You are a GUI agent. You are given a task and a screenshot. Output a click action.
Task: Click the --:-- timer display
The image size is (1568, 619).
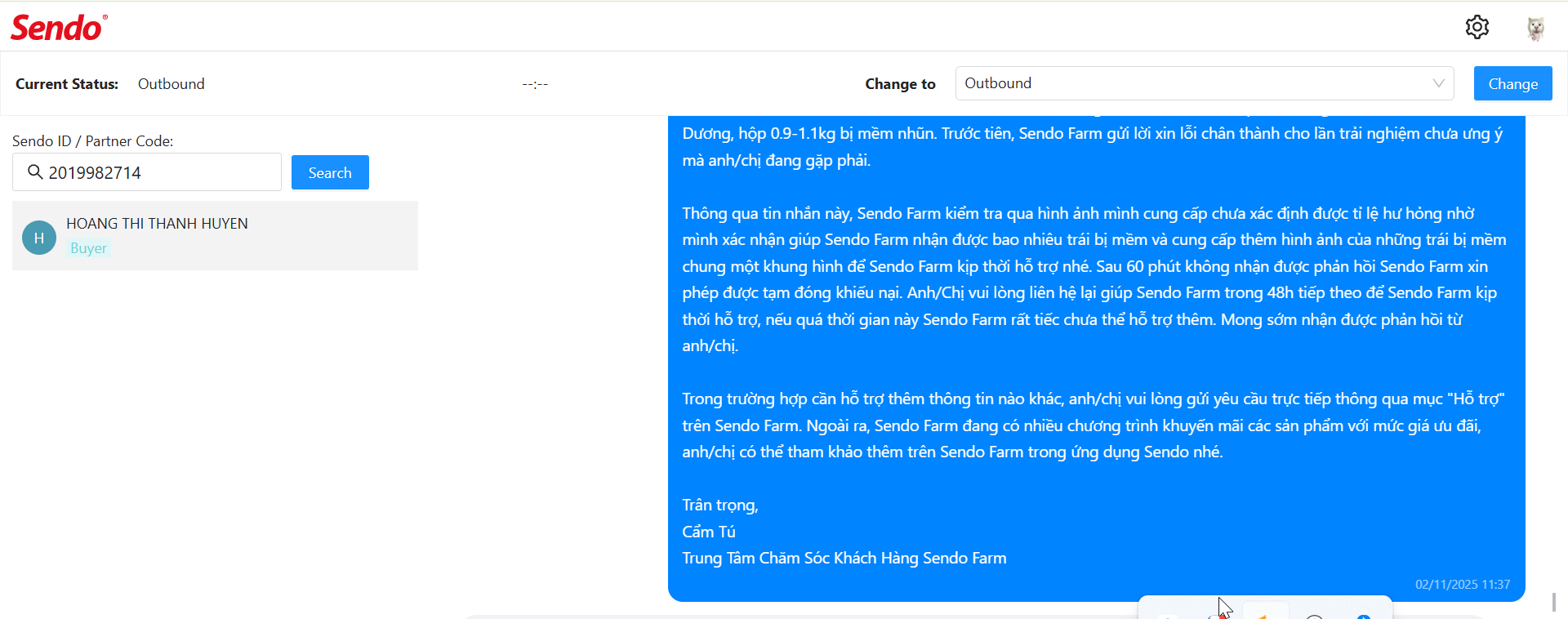[535, 84]
